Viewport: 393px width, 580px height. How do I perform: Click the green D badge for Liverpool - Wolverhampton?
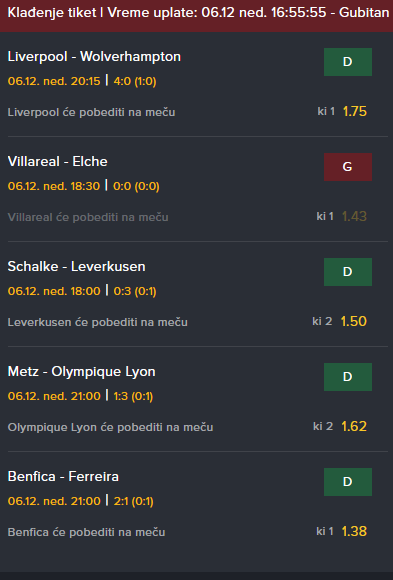(348, 62)
